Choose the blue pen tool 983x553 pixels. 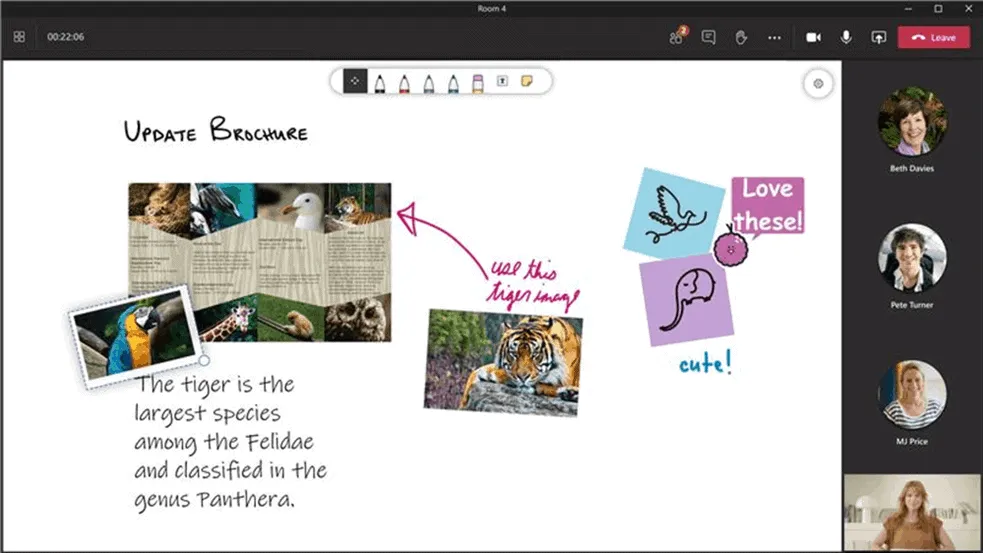point(453,82)
